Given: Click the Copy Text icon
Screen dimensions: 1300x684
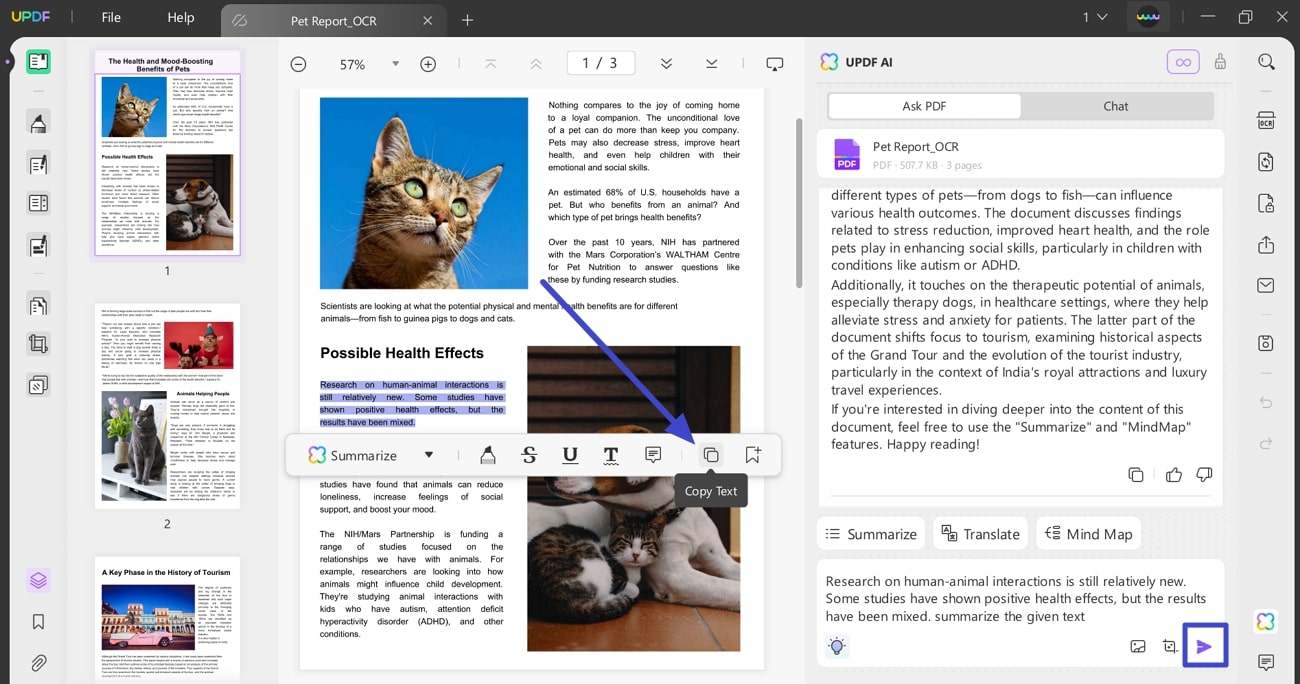Looking at the screenshot, I should coord(710,454).
